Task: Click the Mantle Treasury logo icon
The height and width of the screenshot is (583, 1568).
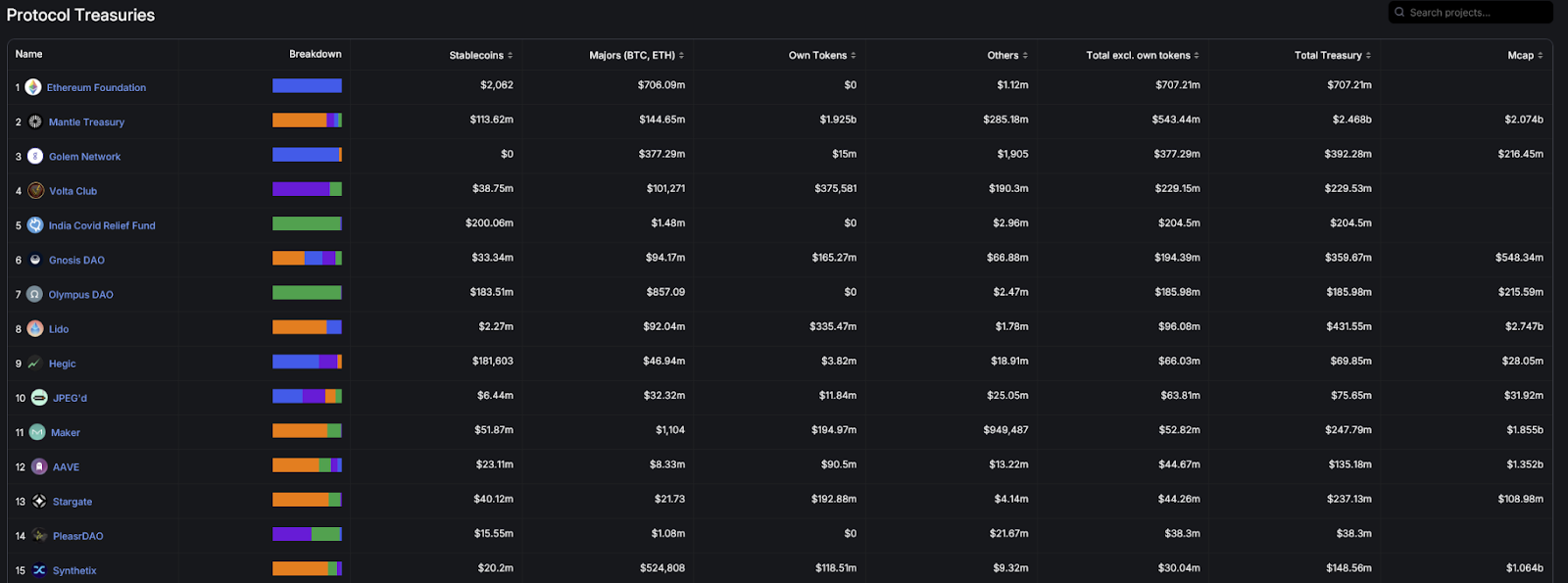Action: [35, 121]
